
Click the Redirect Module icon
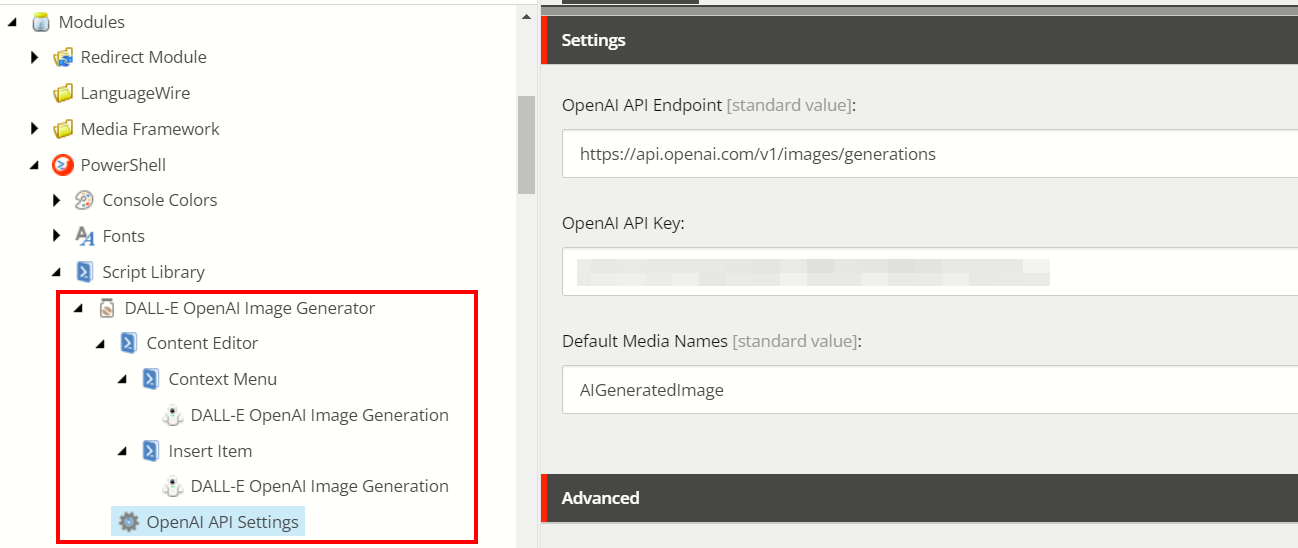pyautogui.click(x=63, y=58)
